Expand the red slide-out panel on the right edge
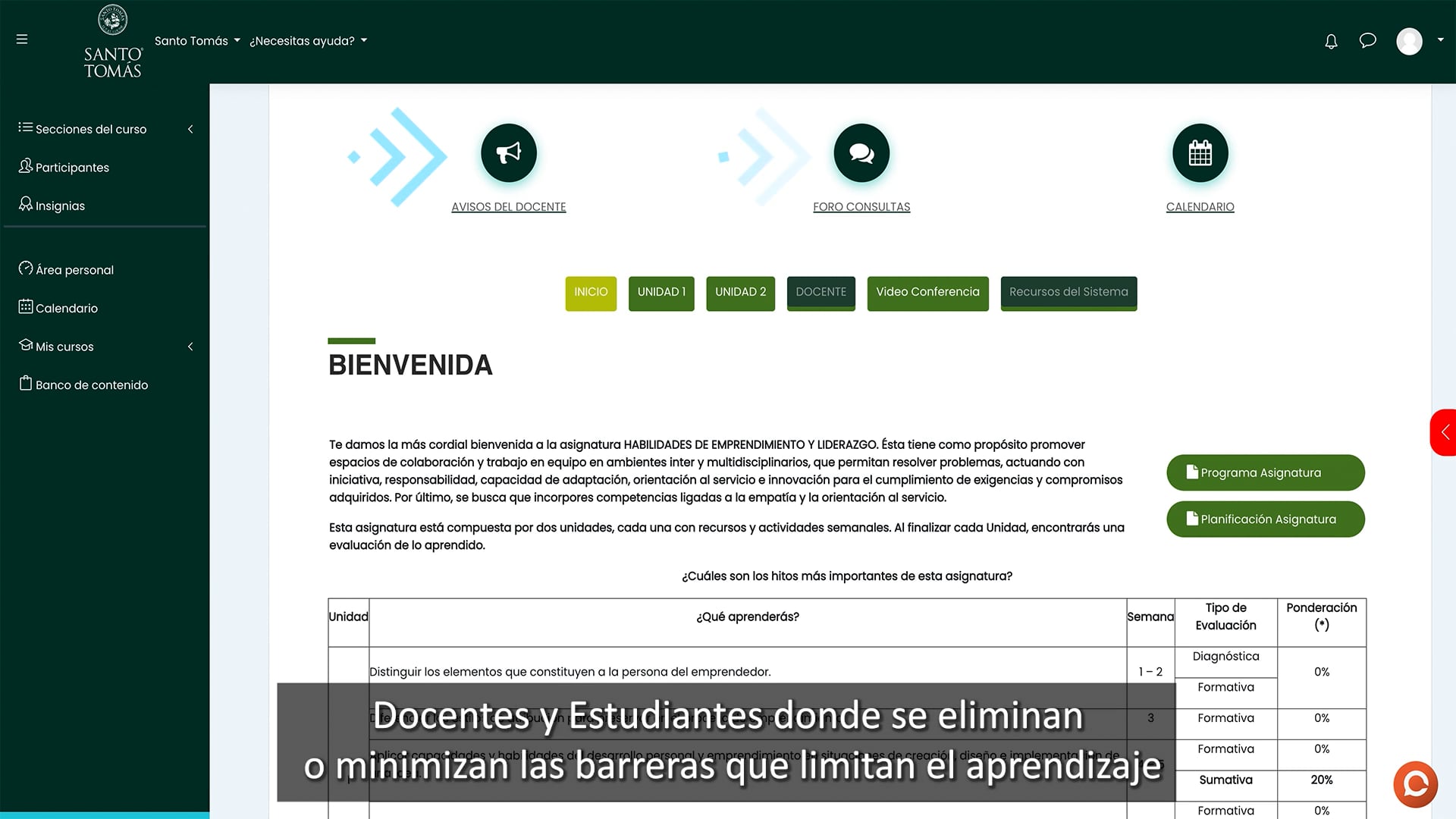Screen dimensions: 1456x819 tap(1446, 433)
